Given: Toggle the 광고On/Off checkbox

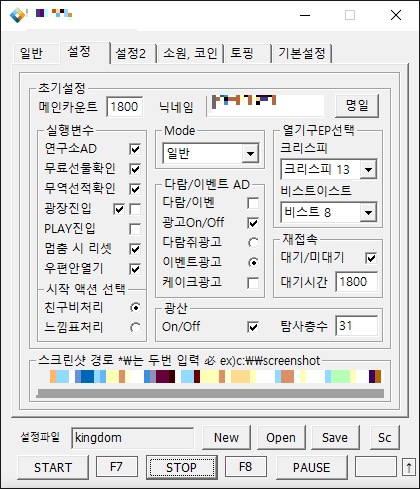Looking at the screenshot, I should click(253, 223).
